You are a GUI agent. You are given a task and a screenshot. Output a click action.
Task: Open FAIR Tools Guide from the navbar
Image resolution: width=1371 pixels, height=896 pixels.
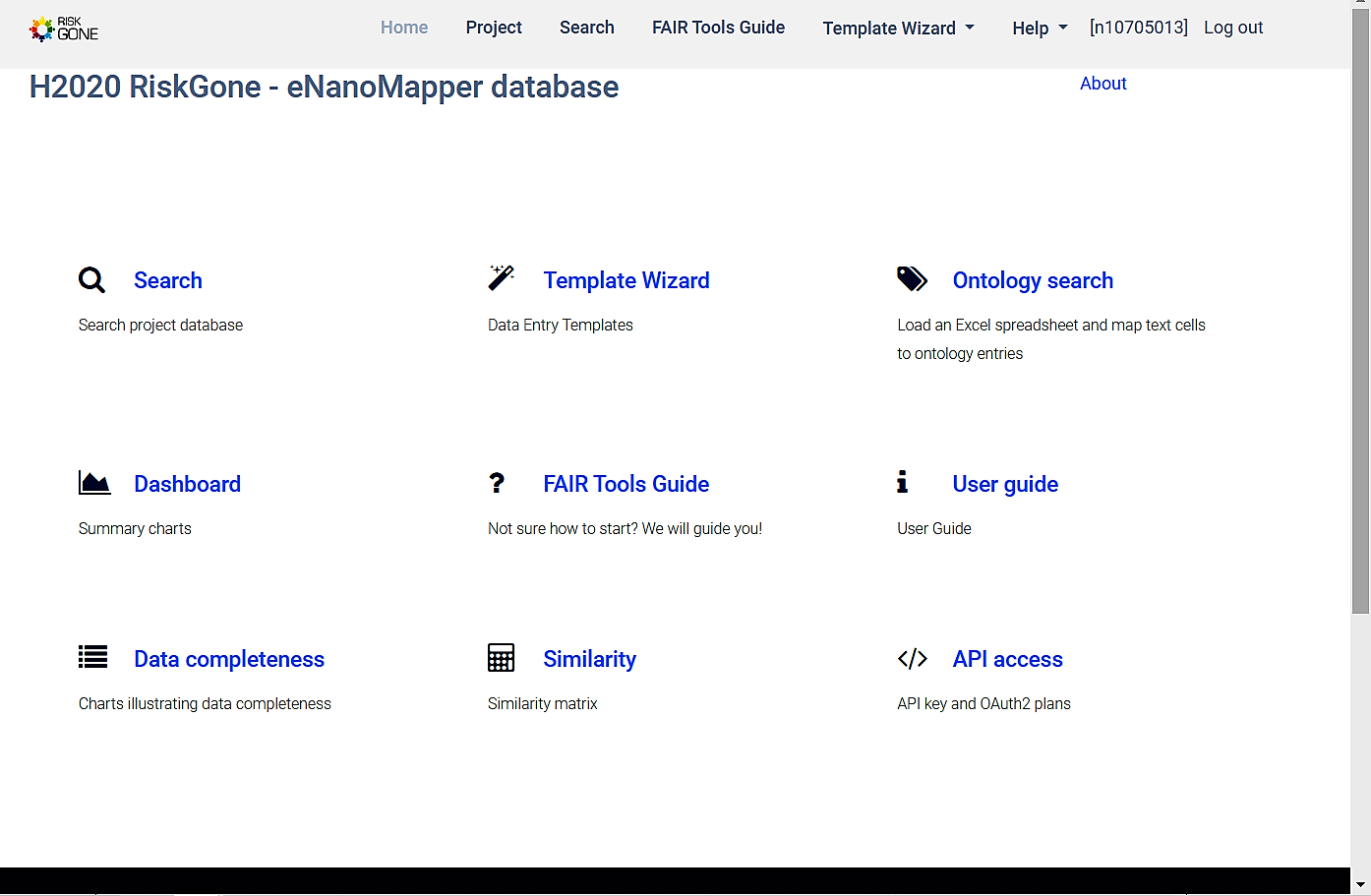click(x=718, y=28)
